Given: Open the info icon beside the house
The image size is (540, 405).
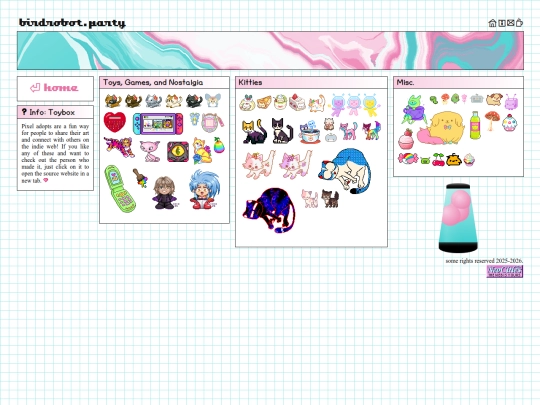Looking at the screenshot, I should [502, 23].
